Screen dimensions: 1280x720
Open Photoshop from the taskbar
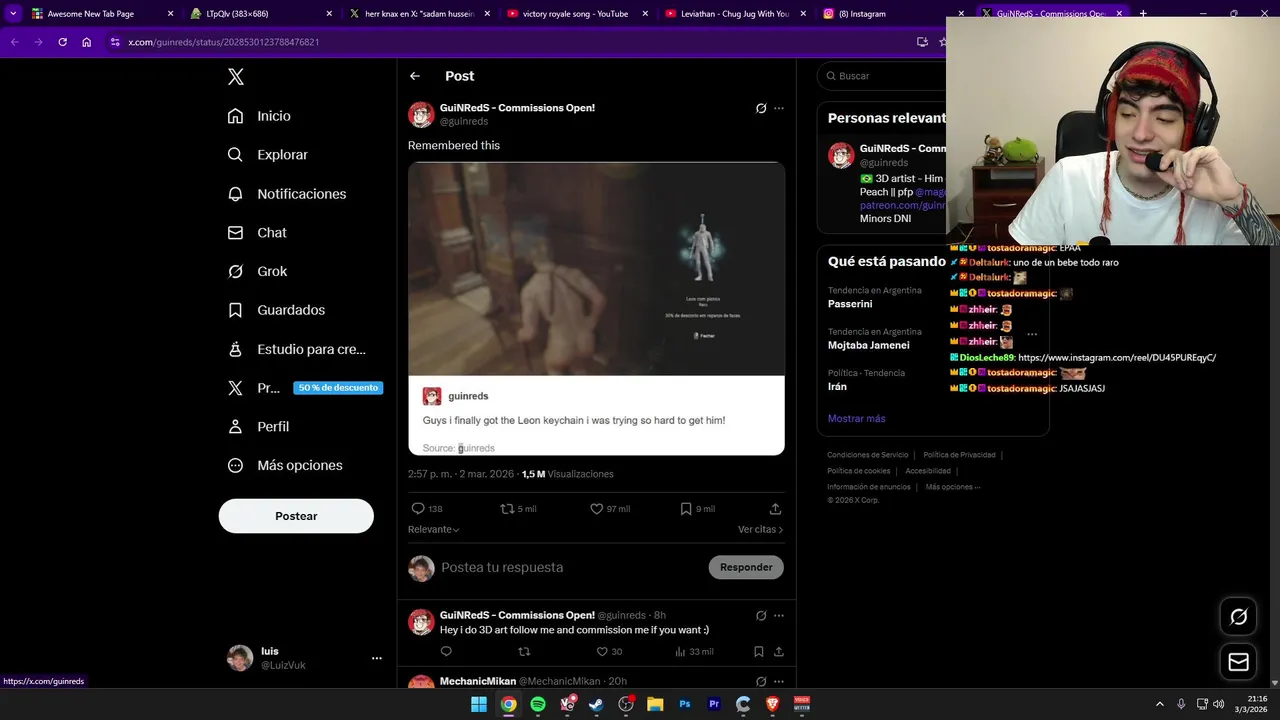tap(685, 704)
